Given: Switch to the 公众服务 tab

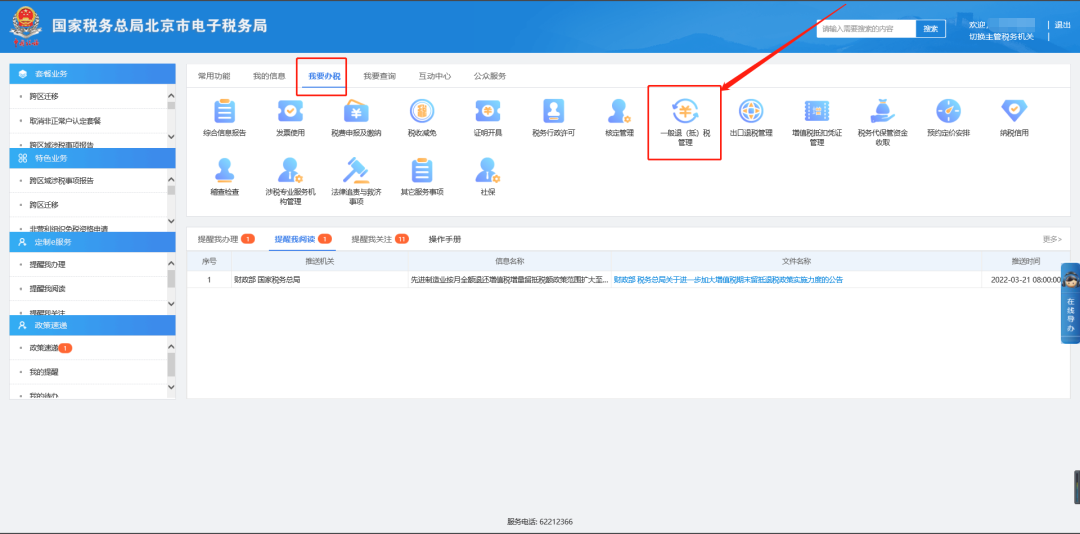Looking at the screenshot, I should click(x=490, y=76).
